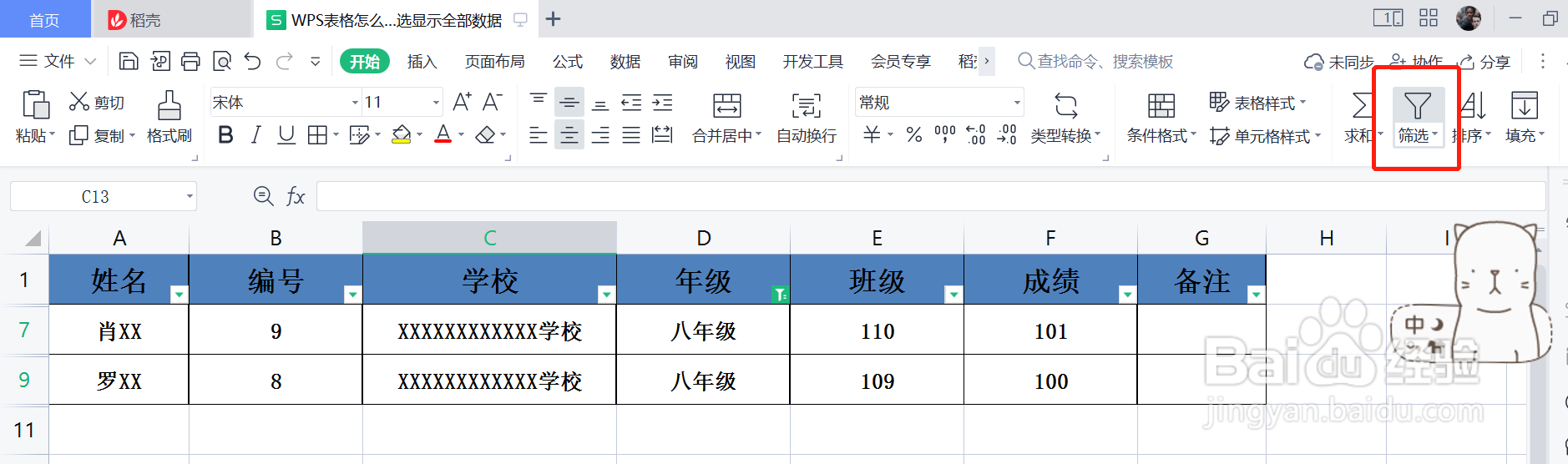The image size is (1568, 464).
Task: Toggle Italic formatting
Action: [256, 135]
